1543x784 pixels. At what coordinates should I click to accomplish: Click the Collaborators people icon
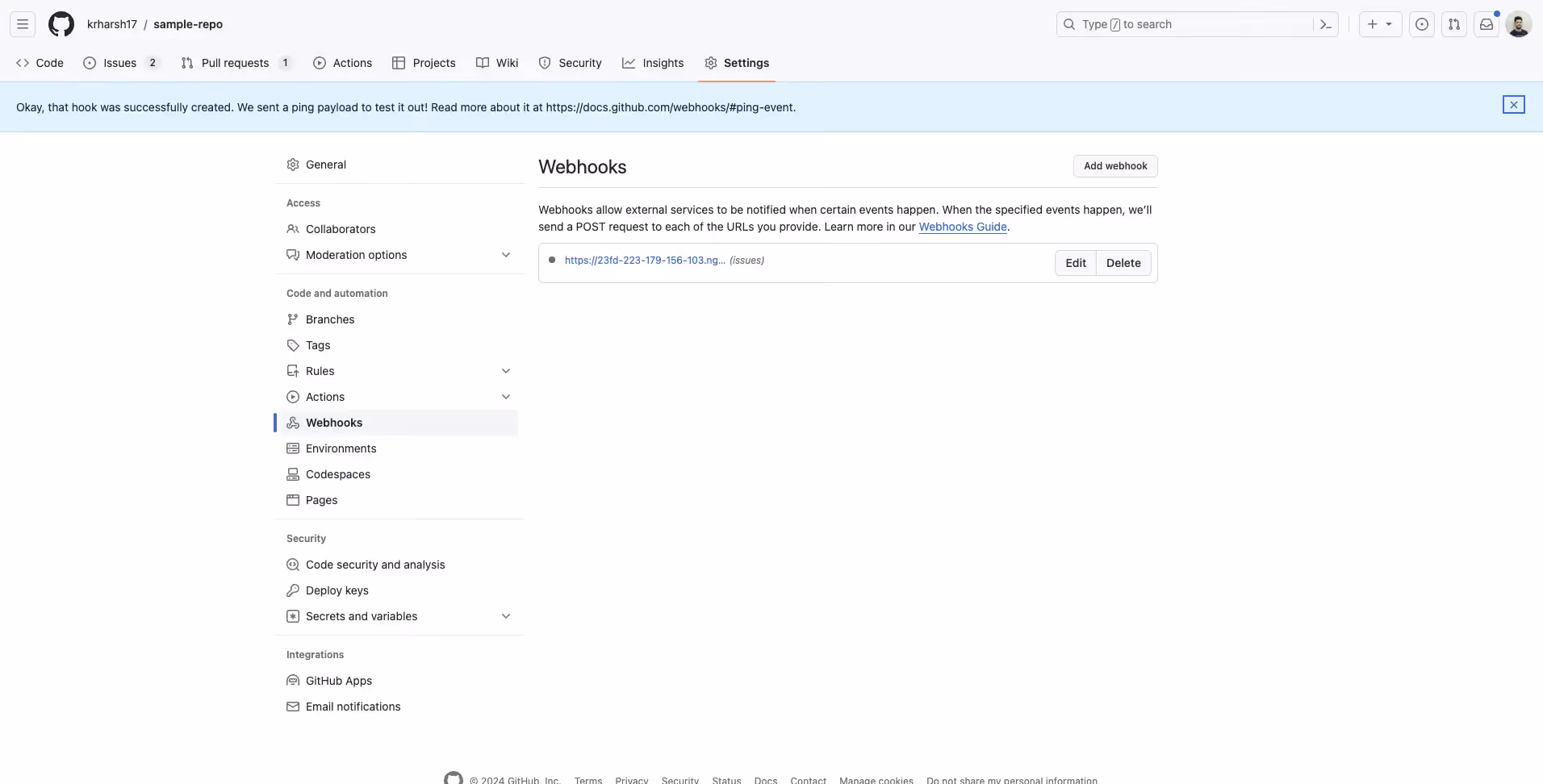pyautogui.click(x=293, y=229)
